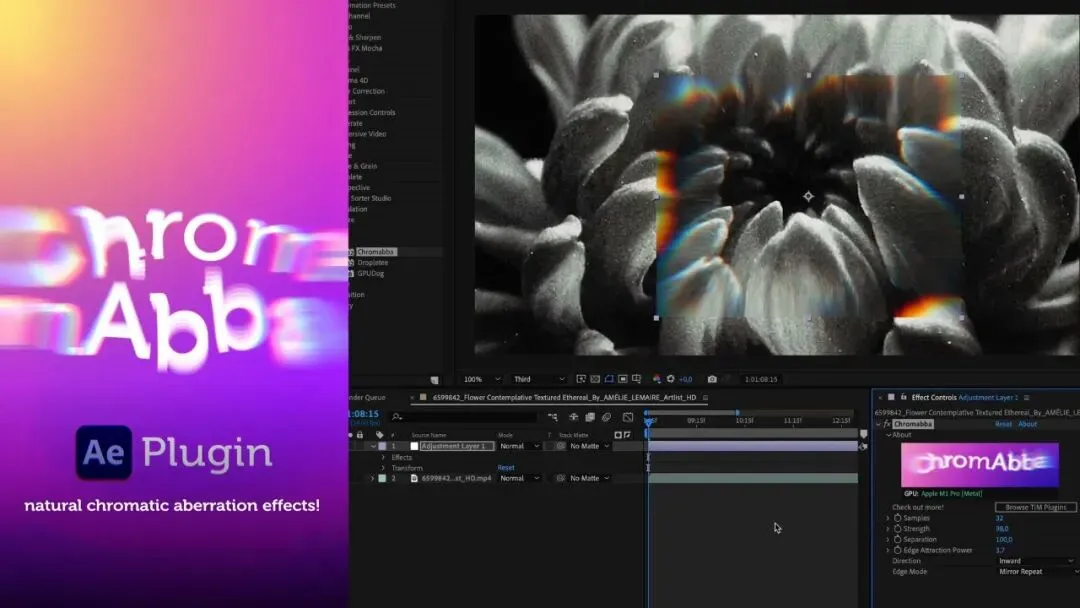Image resolution: width=1080 pixels, height=608 pixels.
Task: Open the composition tab panel menu
Action: point(705,397)
